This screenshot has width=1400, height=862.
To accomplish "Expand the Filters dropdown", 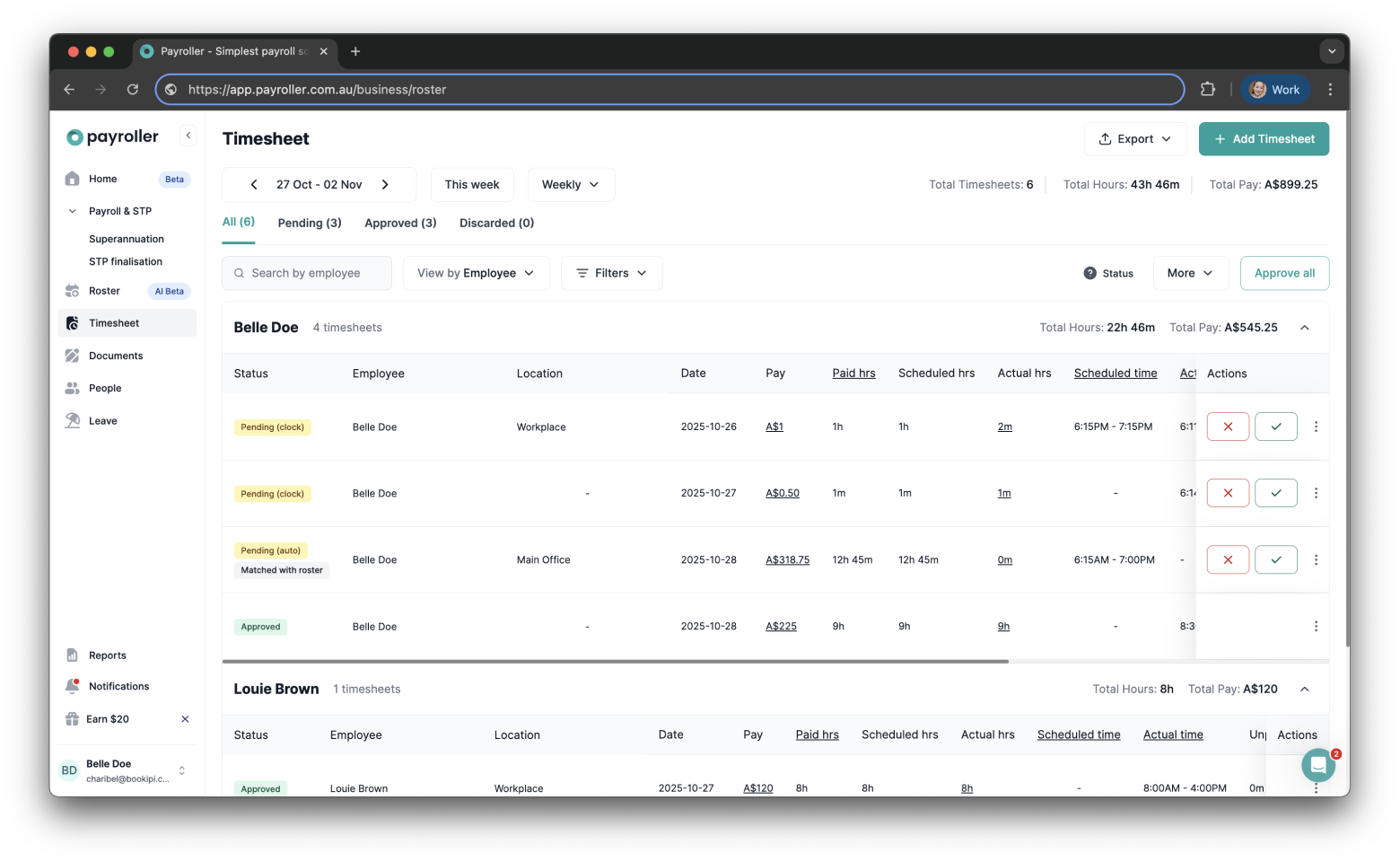I will [x=611, y=273].
